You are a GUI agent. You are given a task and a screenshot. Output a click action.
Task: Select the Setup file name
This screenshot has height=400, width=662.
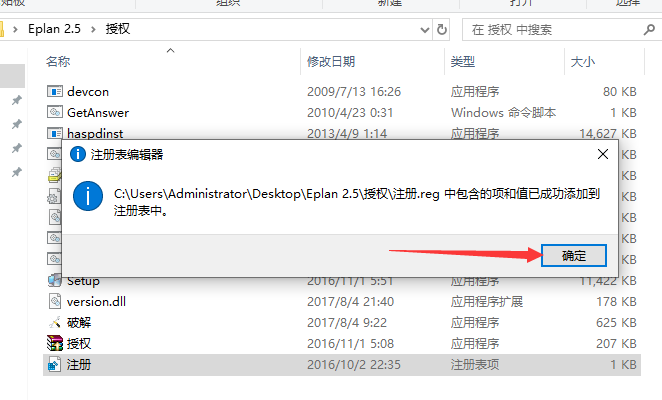[83, 281]
